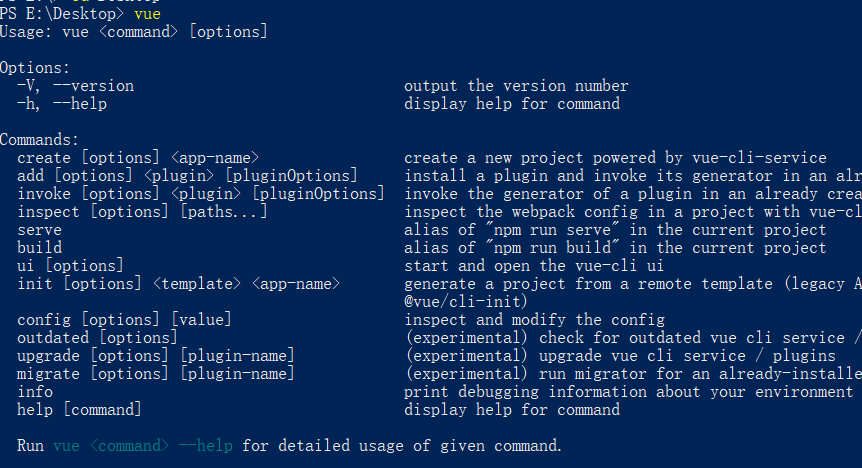Click the "-V, --version" option
862x468 pixels.
point(75,86)
